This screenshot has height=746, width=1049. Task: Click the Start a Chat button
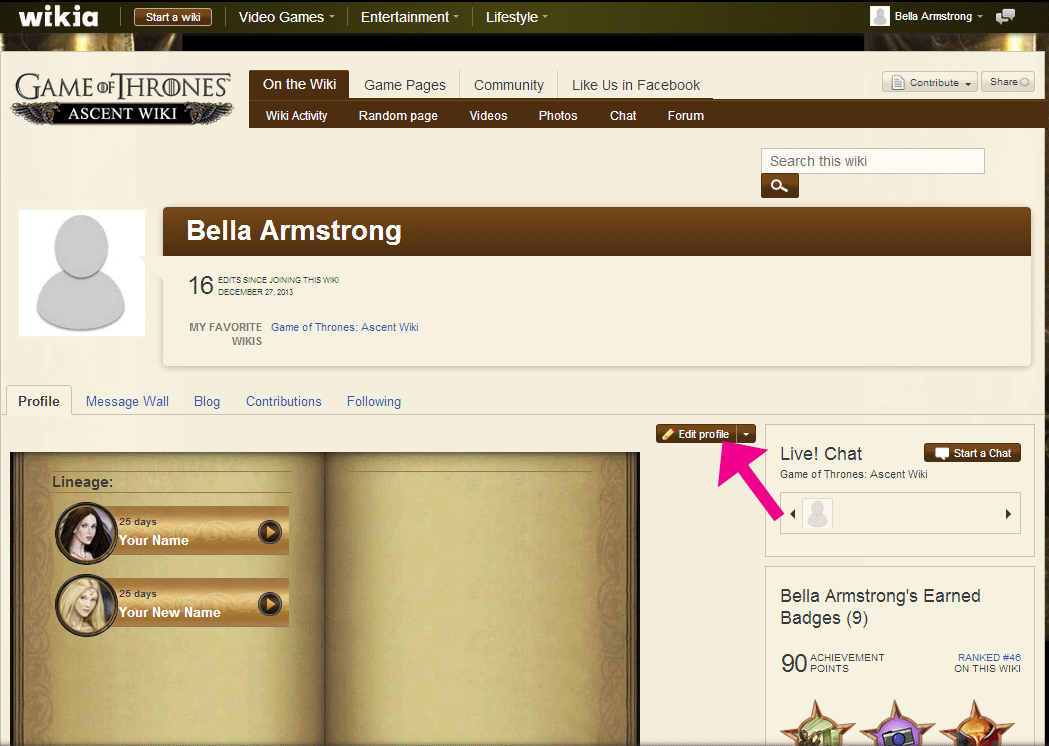972,453
